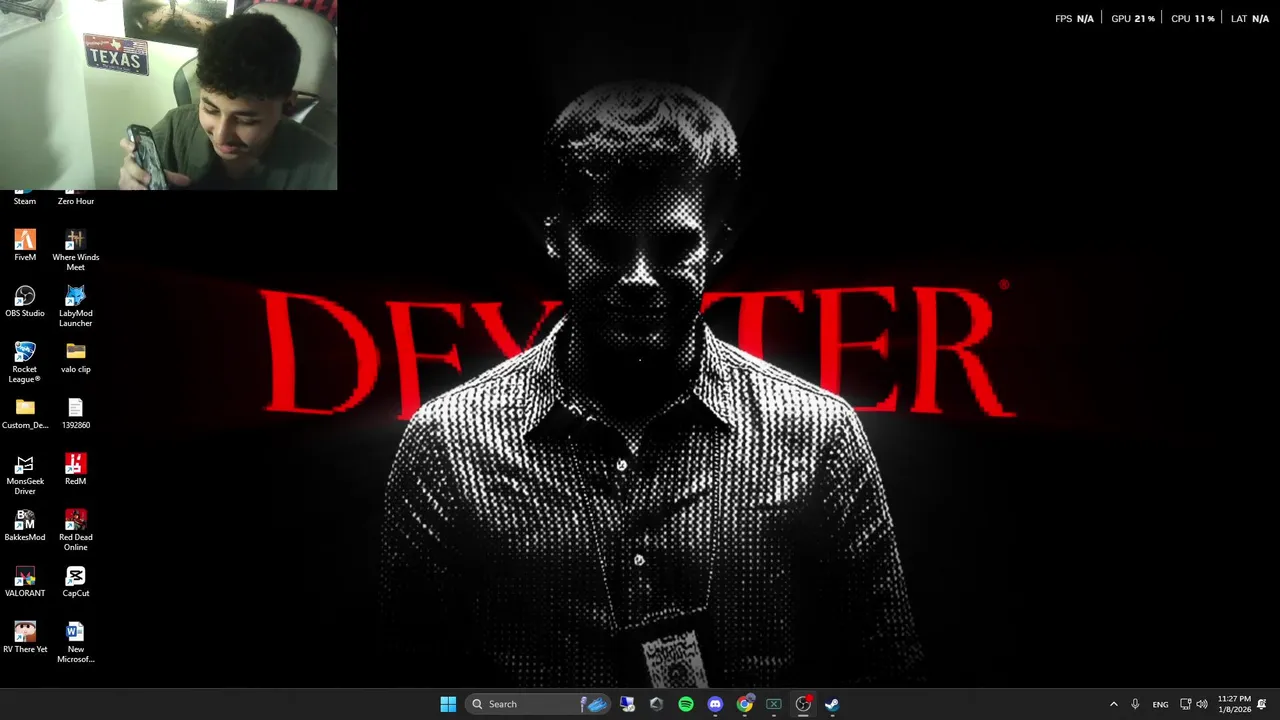Select the CapCut desktop icon
The image size is (1280, 720).
pyautogui.click(x=76, y=582)
